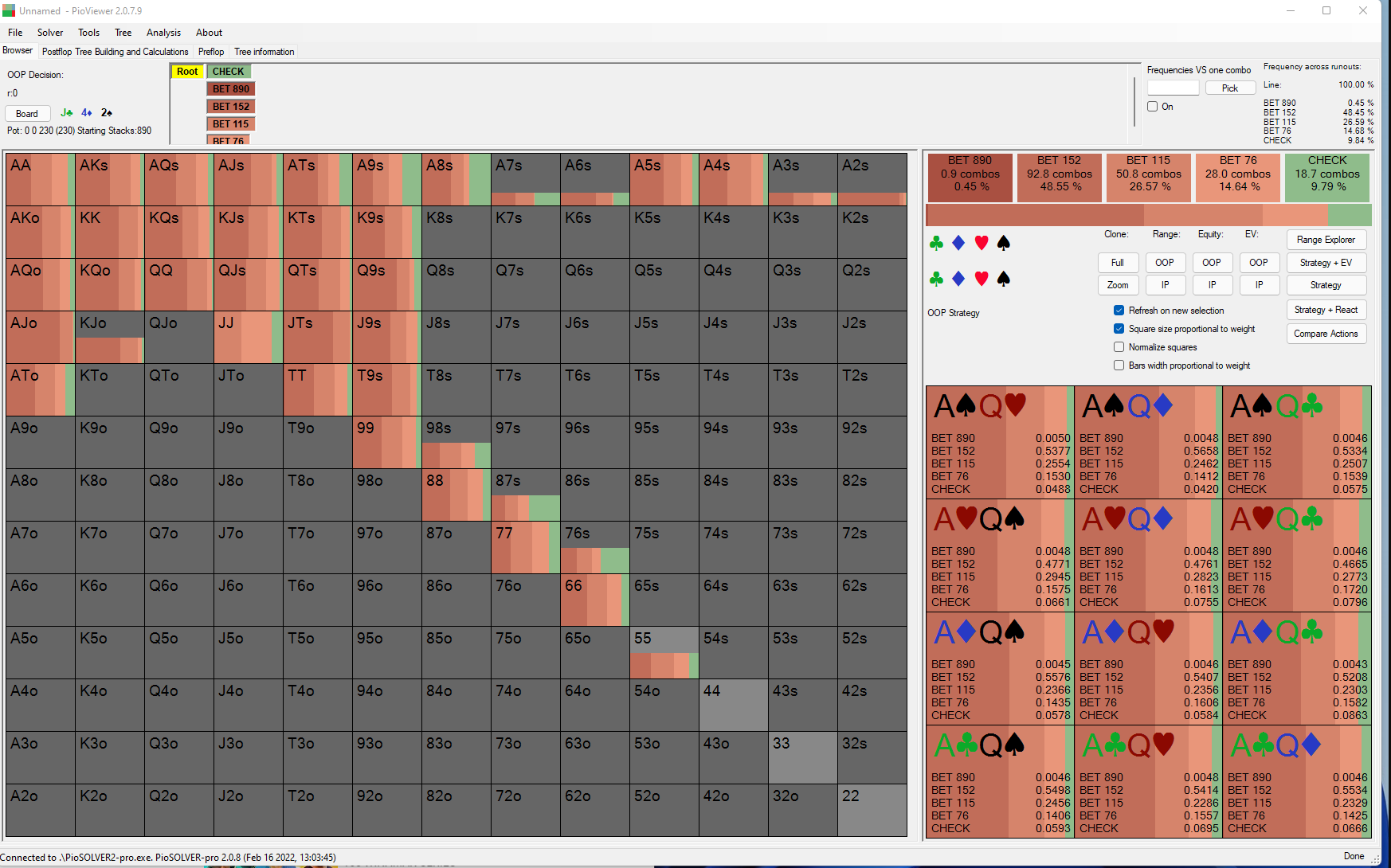
Task: Select the heart suit in the lower suit row
Action: pos(982,279)
